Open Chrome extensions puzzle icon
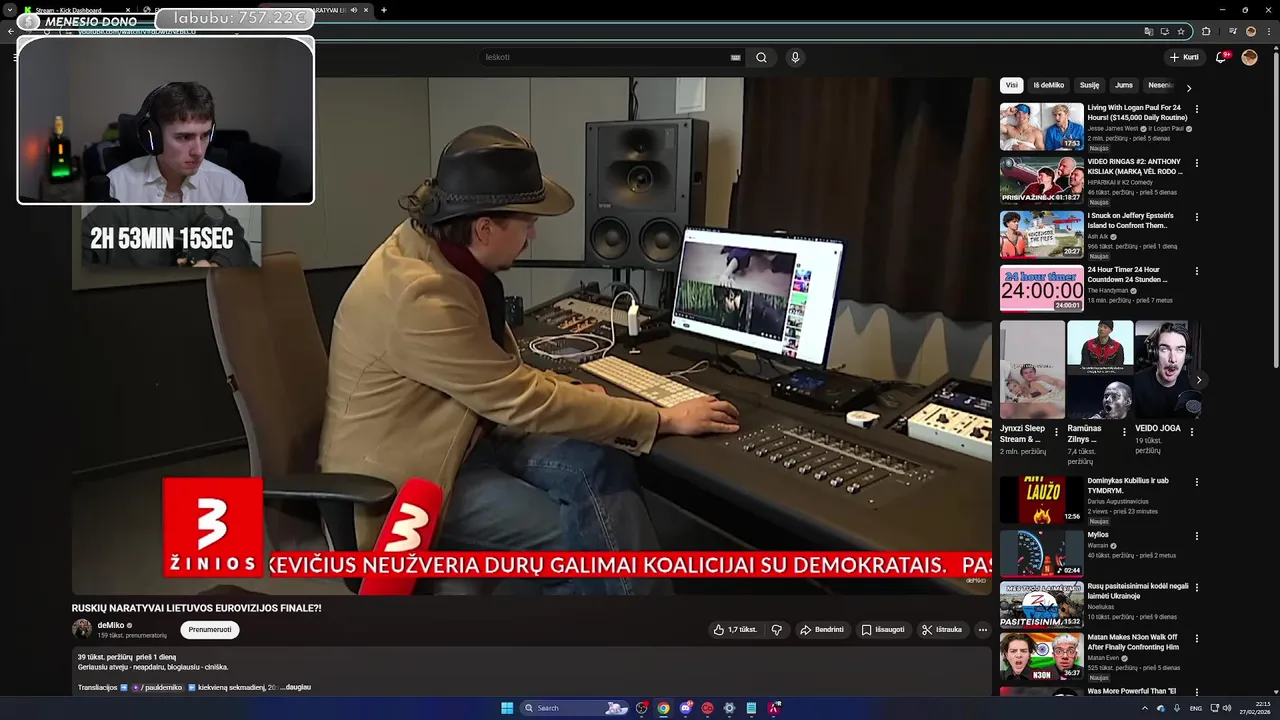 click(1206, 31)
